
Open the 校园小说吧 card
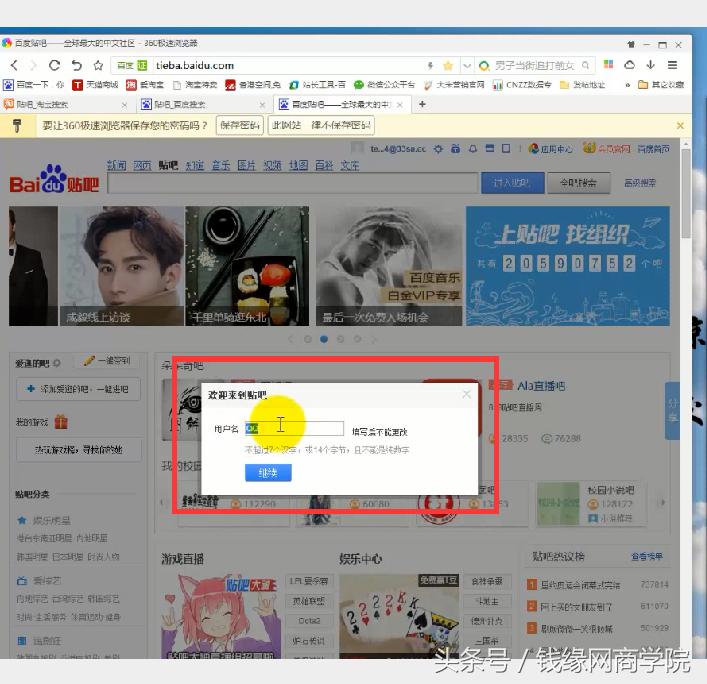(x=591, y=504)
